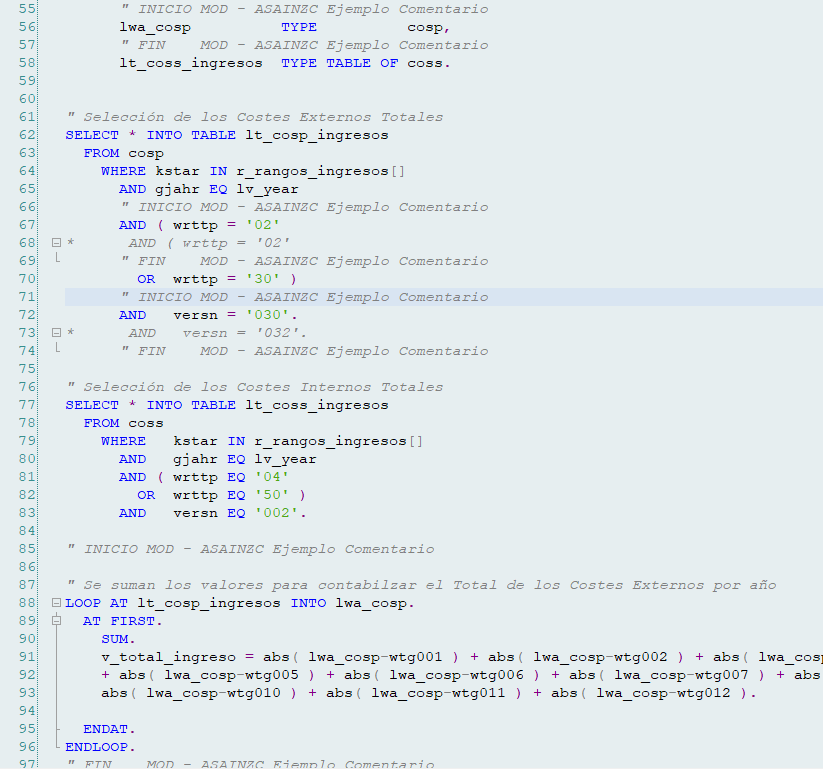Click 'lwa_cosp-wtg012' on line 93
823x769 pixels.
(663, 693)
